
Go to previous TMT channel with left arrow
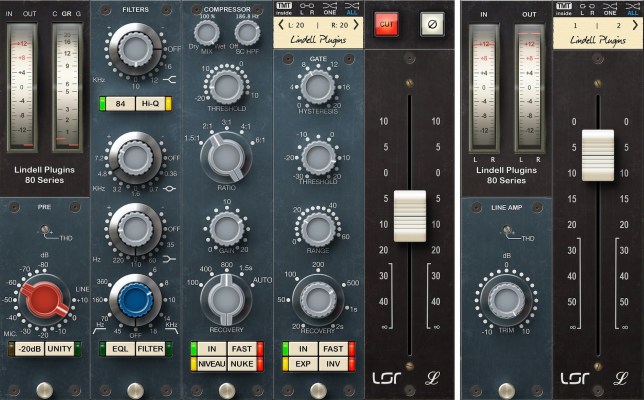(279, 23)
